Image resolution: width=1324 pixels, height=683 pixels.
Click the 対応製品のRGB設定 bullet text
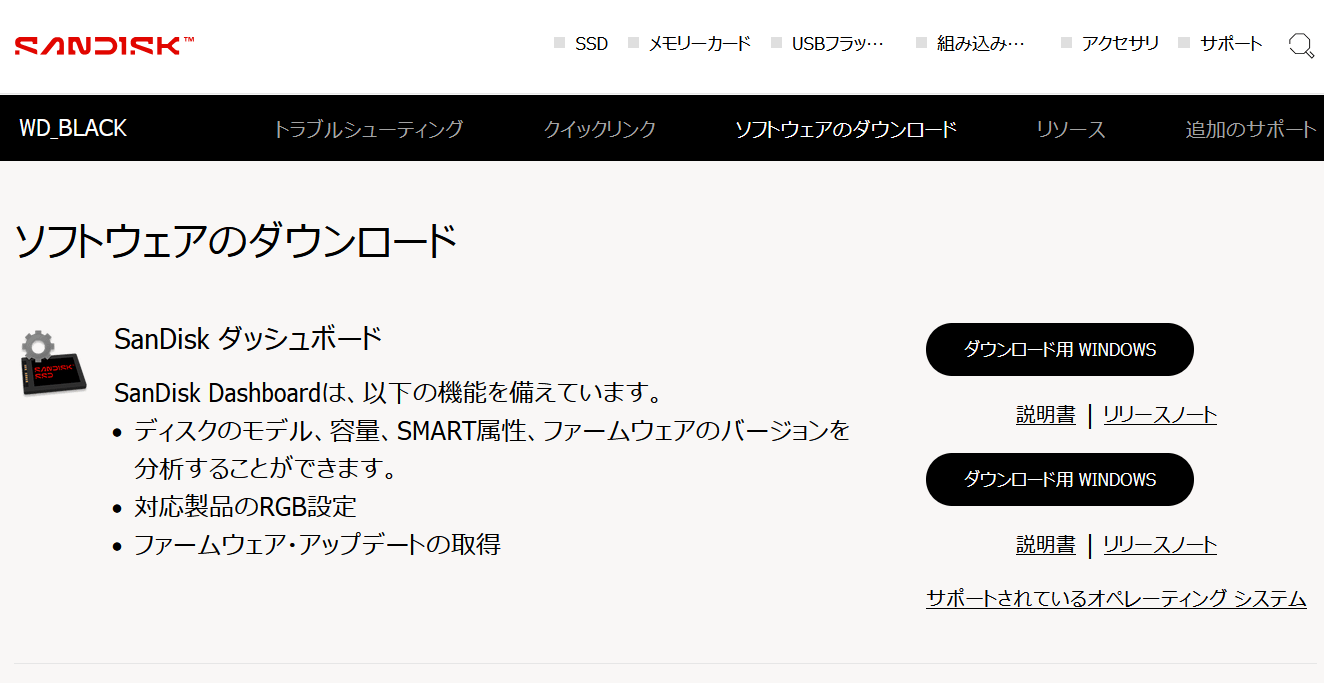[x=245, y=507]
